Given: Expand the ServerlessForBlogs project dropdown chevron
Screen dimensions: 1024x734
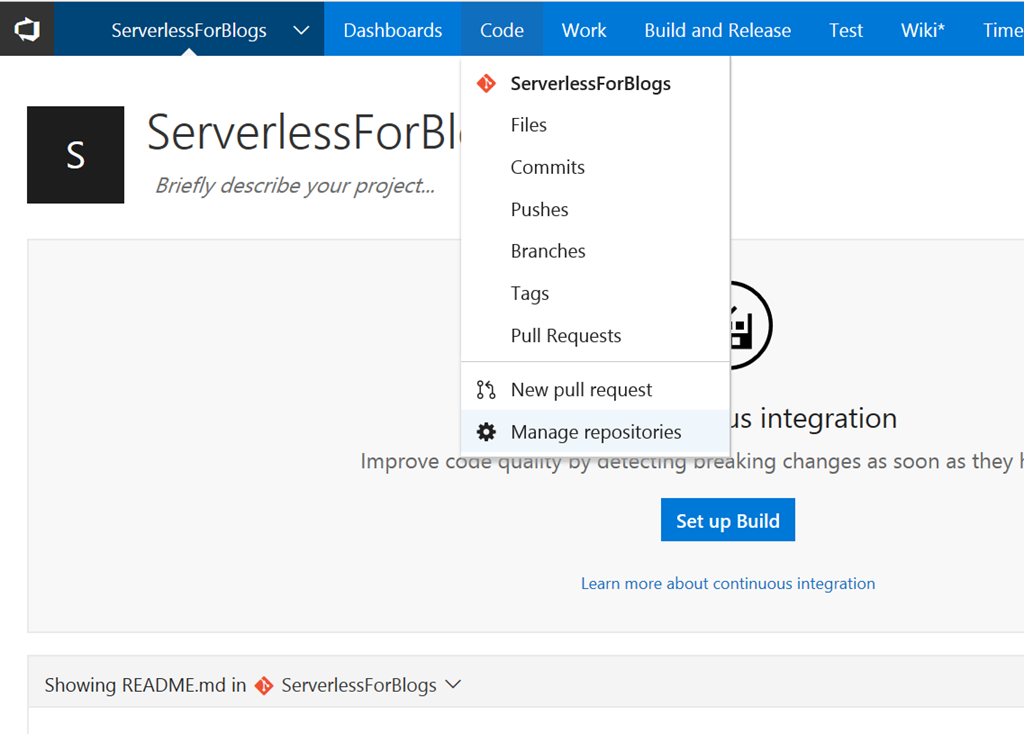Looking at the screenshot, I should pyautogui.click(x=301, y=30).
